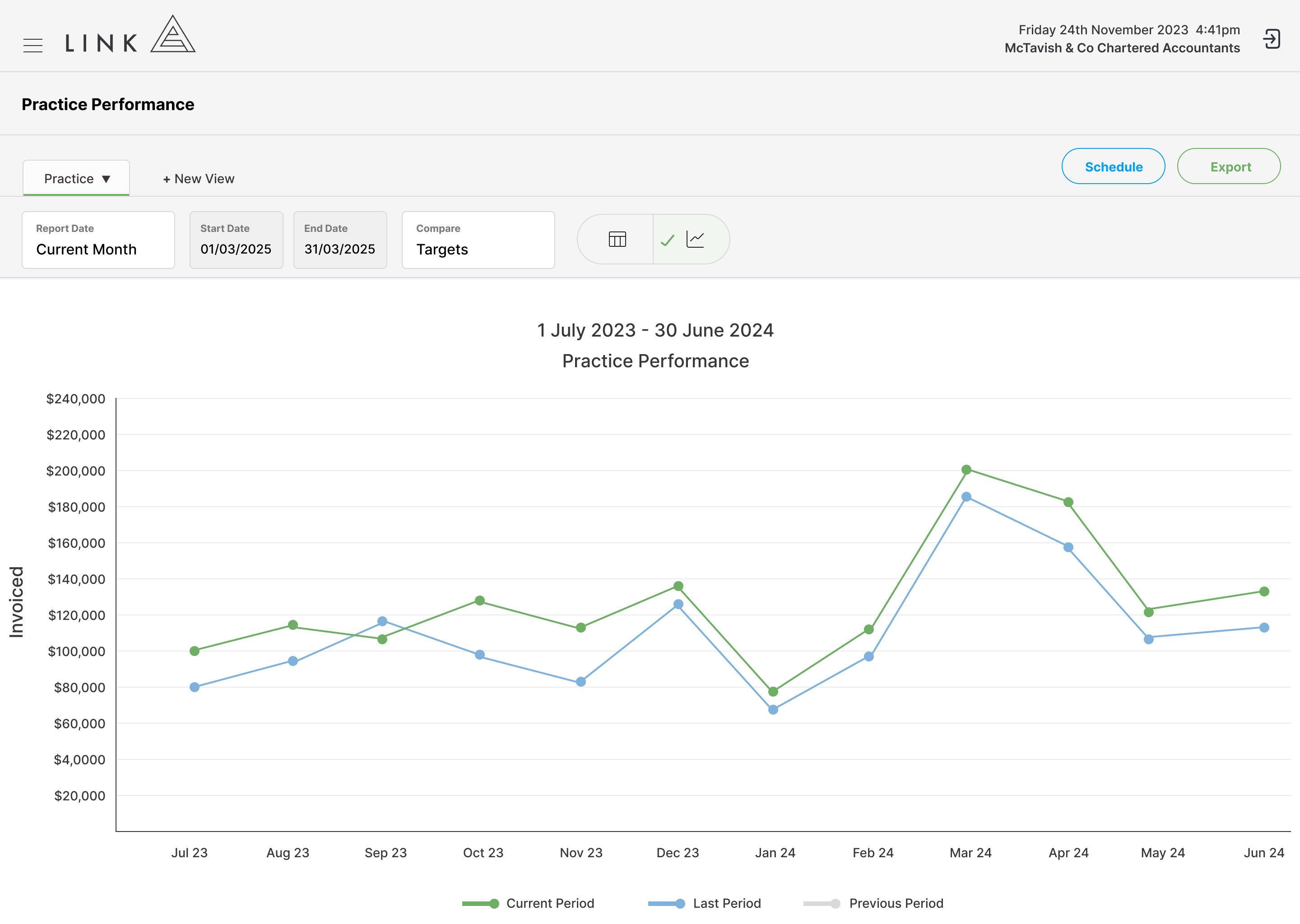Click the Export button
1300x924 pixels.
[1229, 166]
